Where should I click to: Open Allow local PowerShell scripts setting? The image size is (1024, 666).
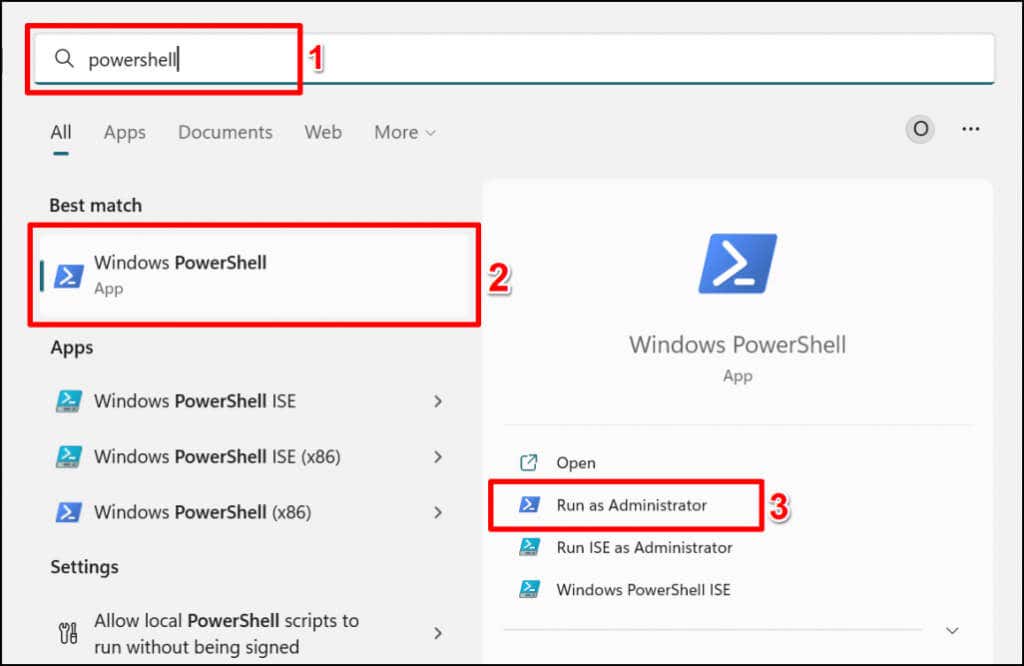248,633
